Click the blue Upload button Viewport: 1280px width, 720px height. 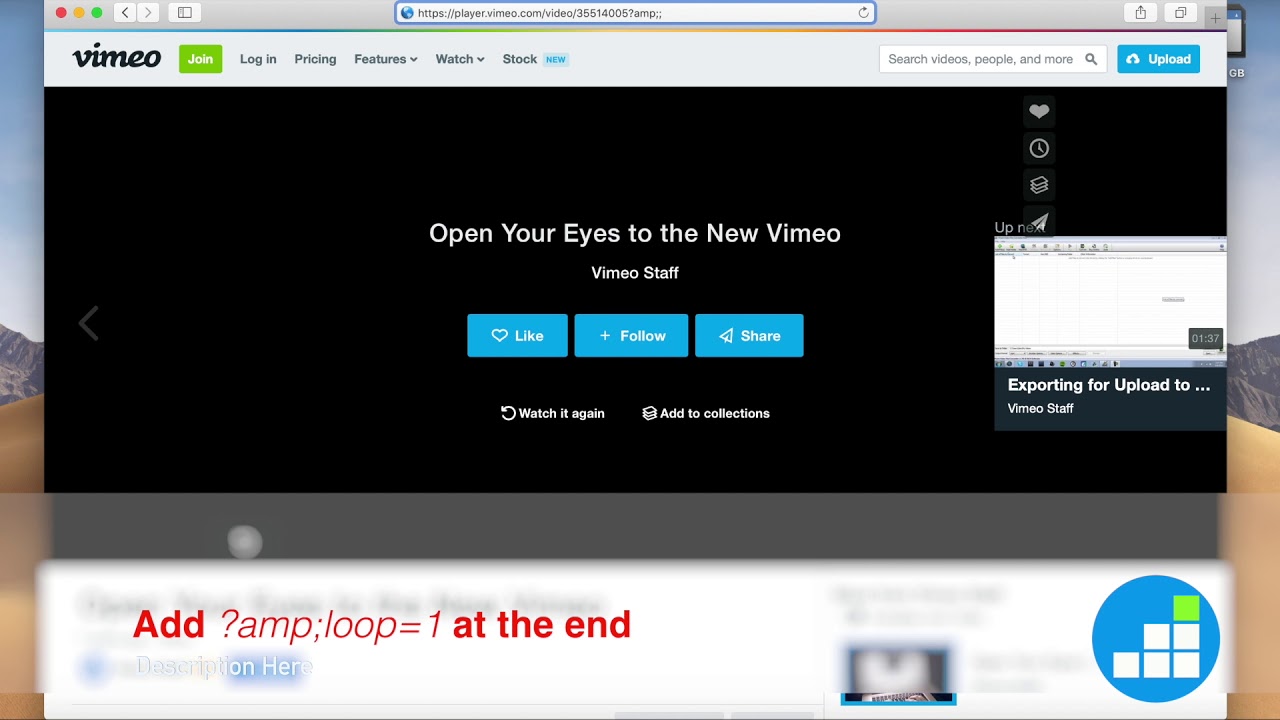[1158, 59]
